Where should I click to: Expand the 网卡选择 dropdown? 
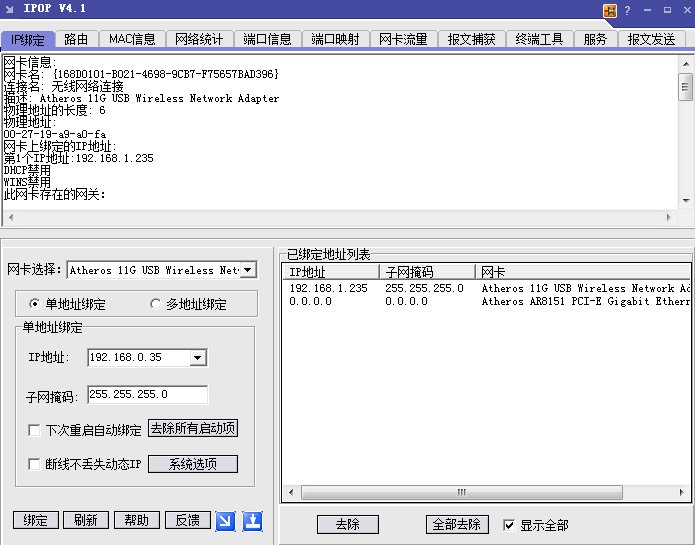[248, 270]
